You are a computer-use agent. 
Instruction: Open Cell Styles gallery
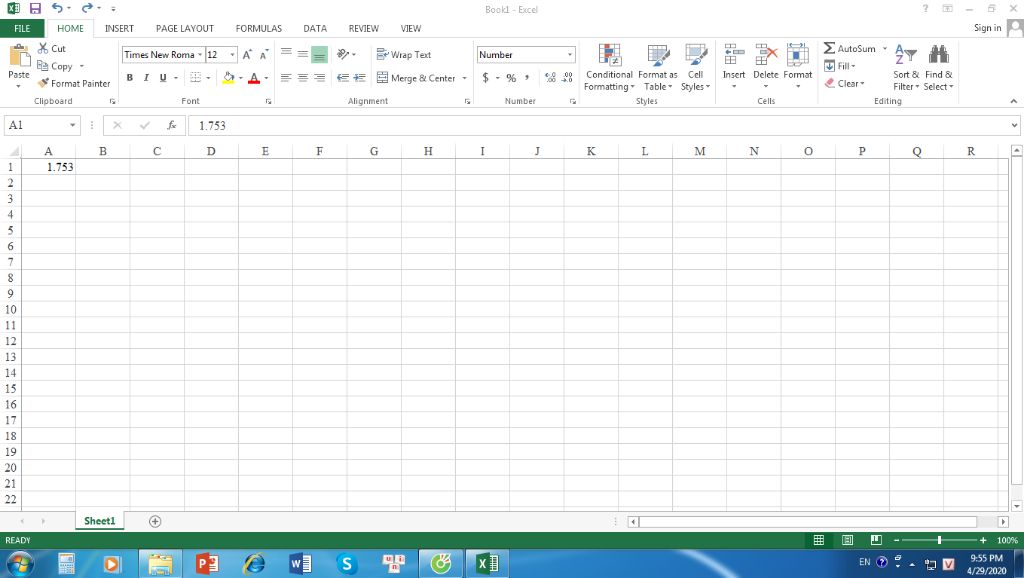point(696,68)
